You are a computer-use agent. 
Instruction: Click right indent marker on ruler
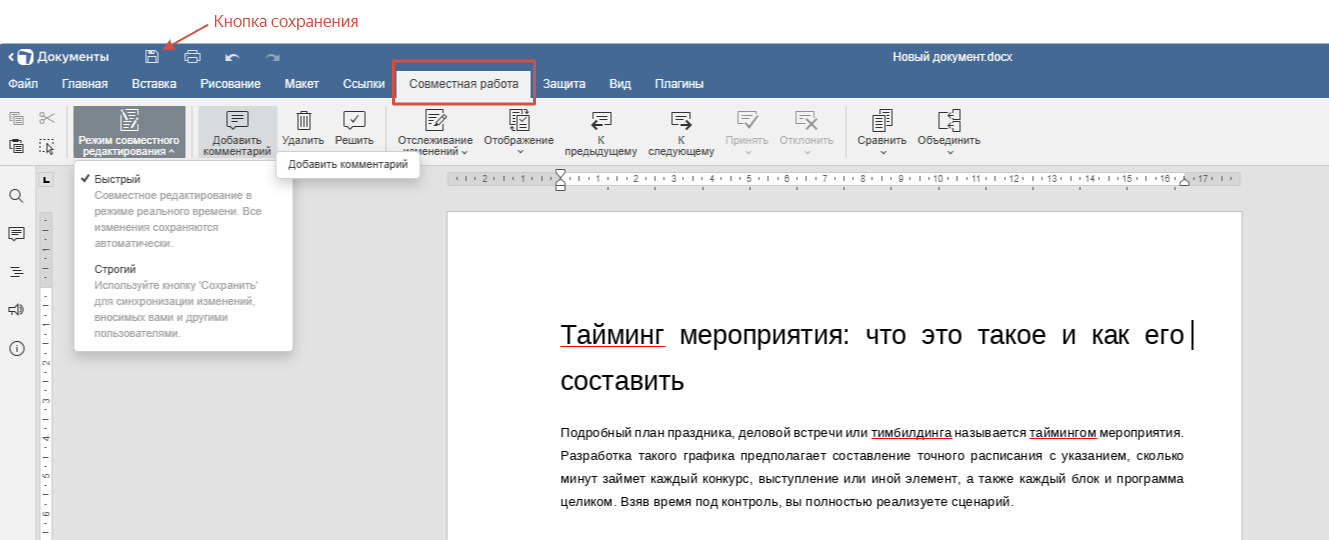[x=1185, y=182]
